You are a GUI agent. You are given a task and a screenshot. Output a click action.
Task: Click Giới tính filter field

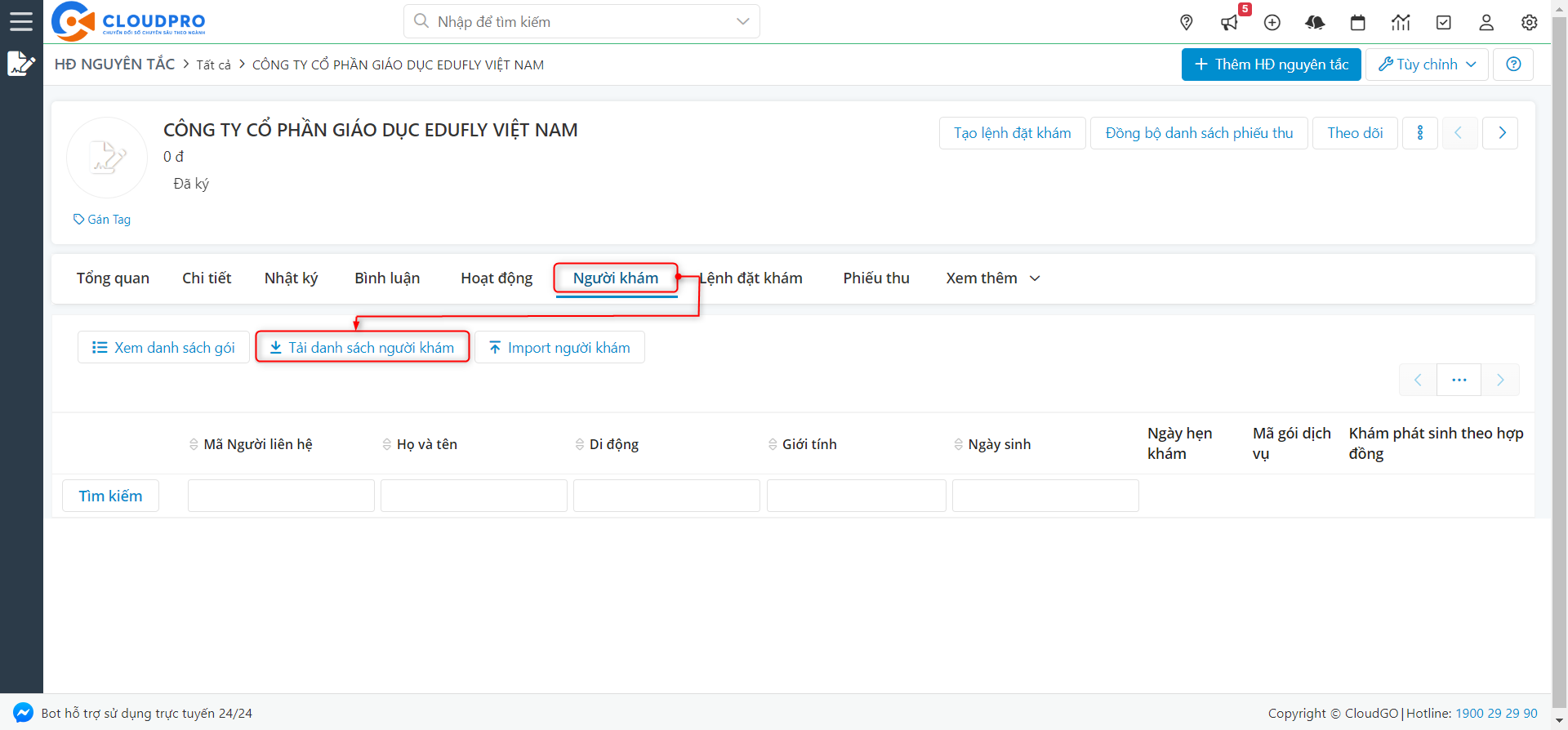coord(857,496)
